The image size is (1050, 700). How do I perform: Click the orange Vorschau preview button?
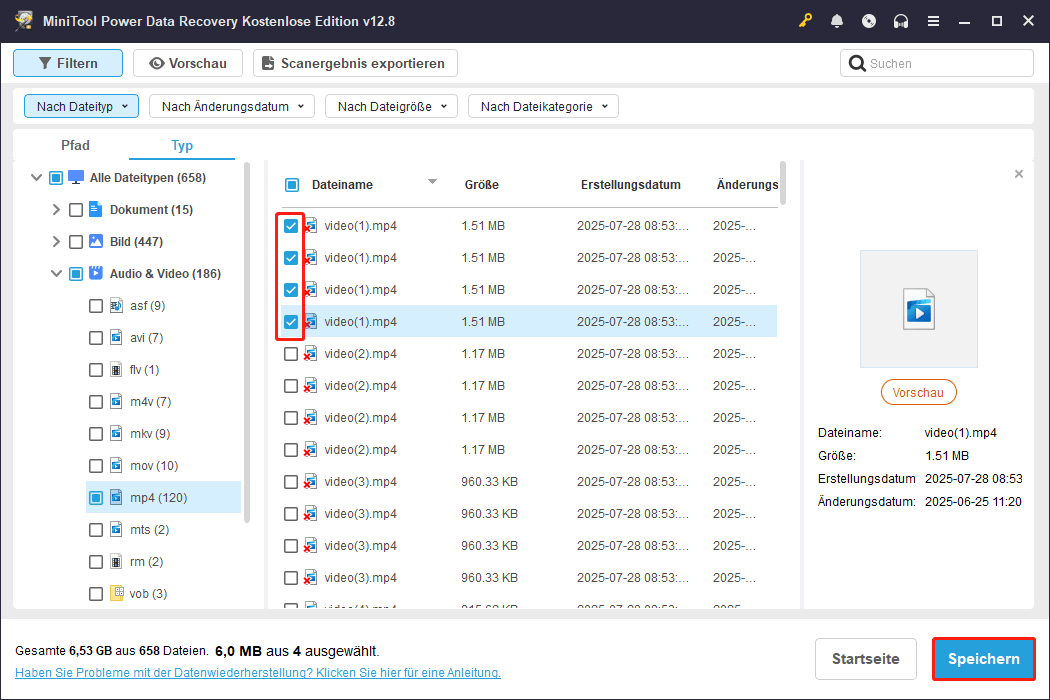(918, 393)
